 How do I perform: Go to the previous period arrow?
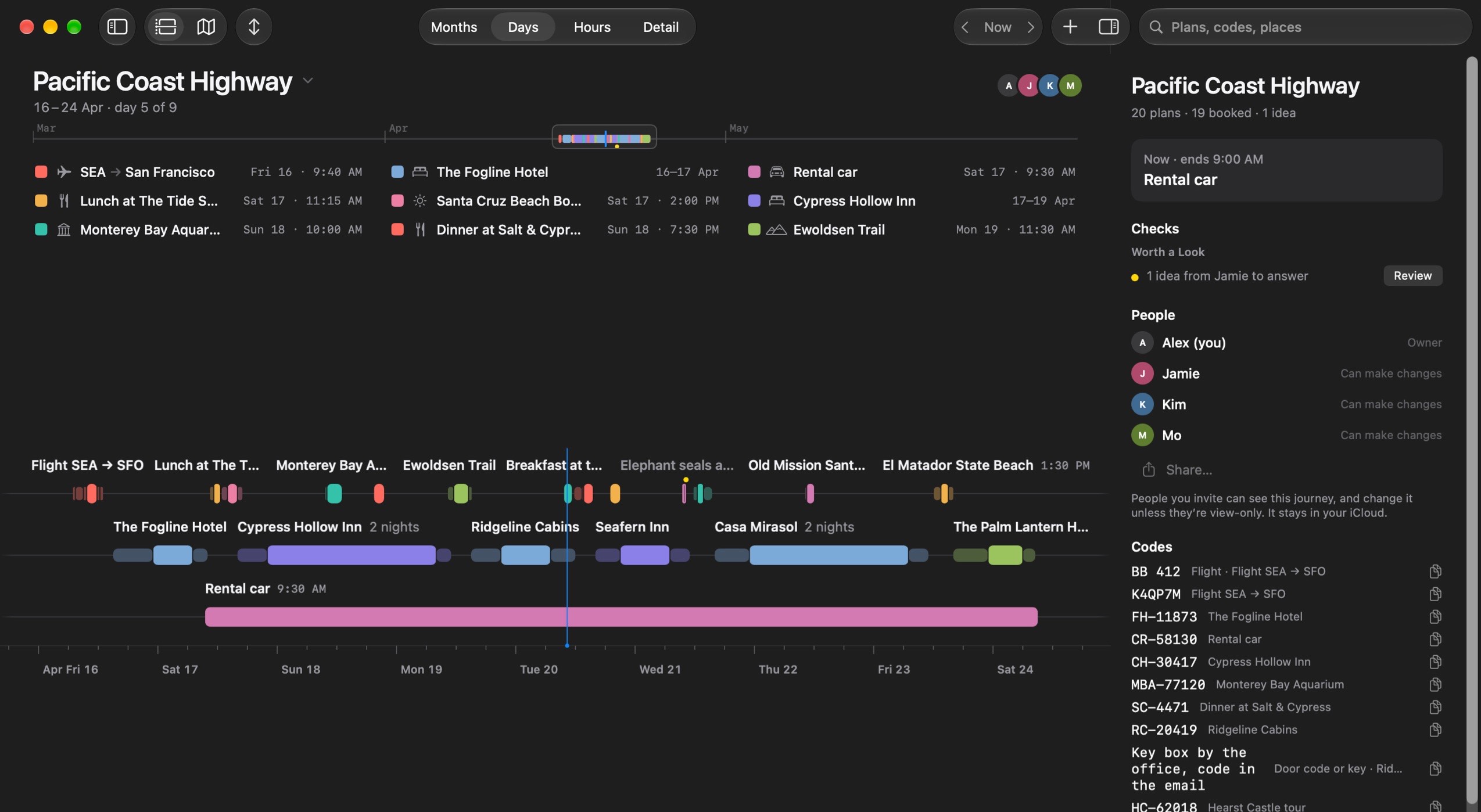965,27
